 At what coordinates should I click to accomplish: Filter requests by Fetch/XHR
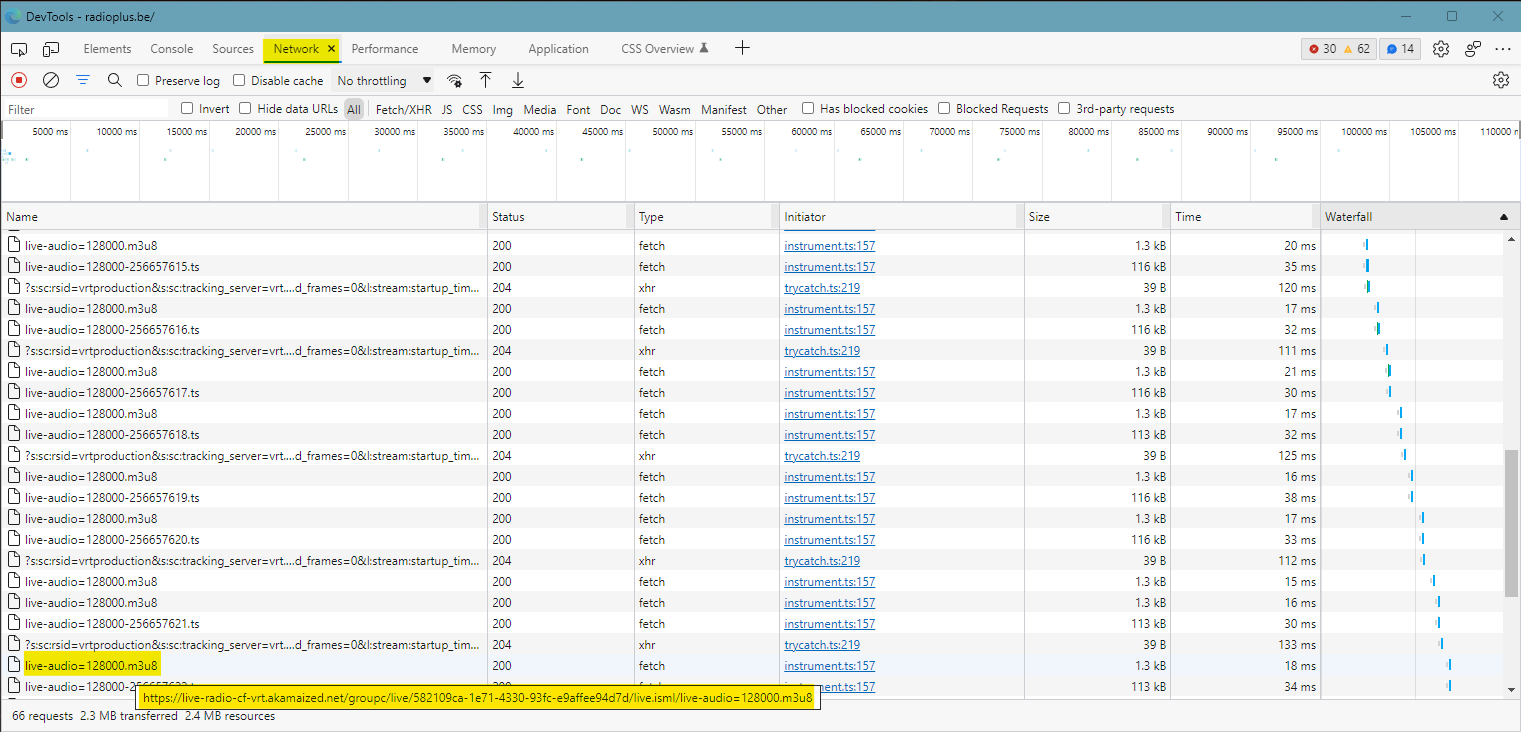(403, 109)
